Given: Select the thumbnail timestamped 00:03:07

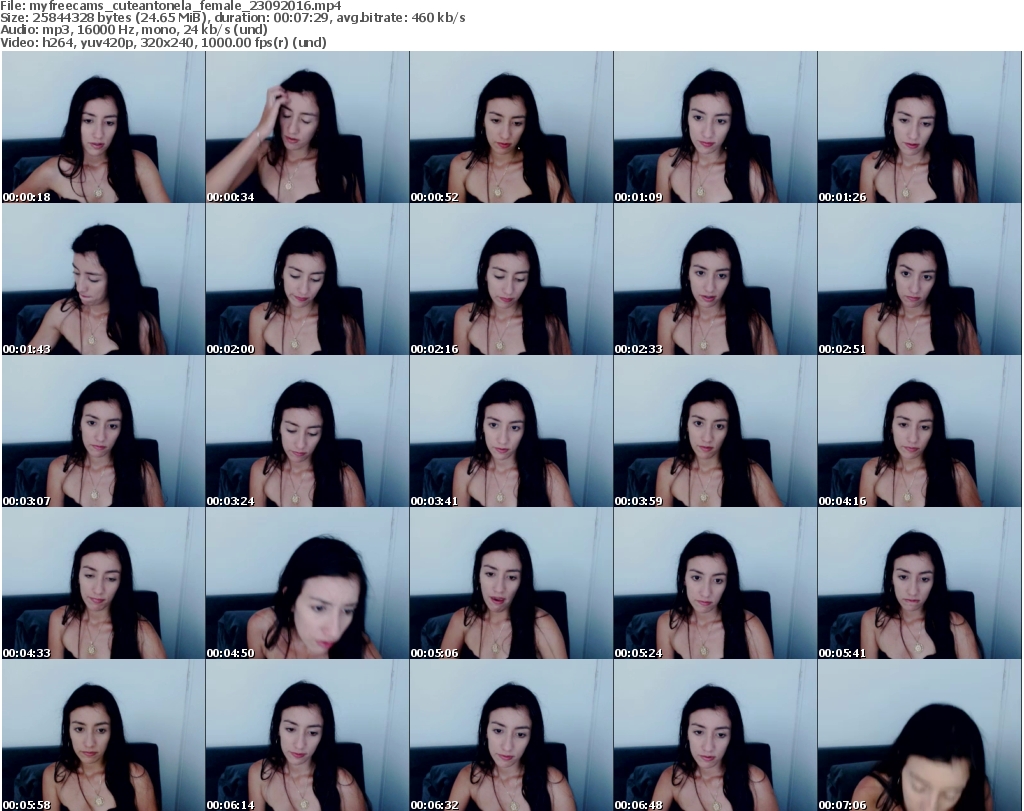Looking at the screenshot, I should point(103,431).
